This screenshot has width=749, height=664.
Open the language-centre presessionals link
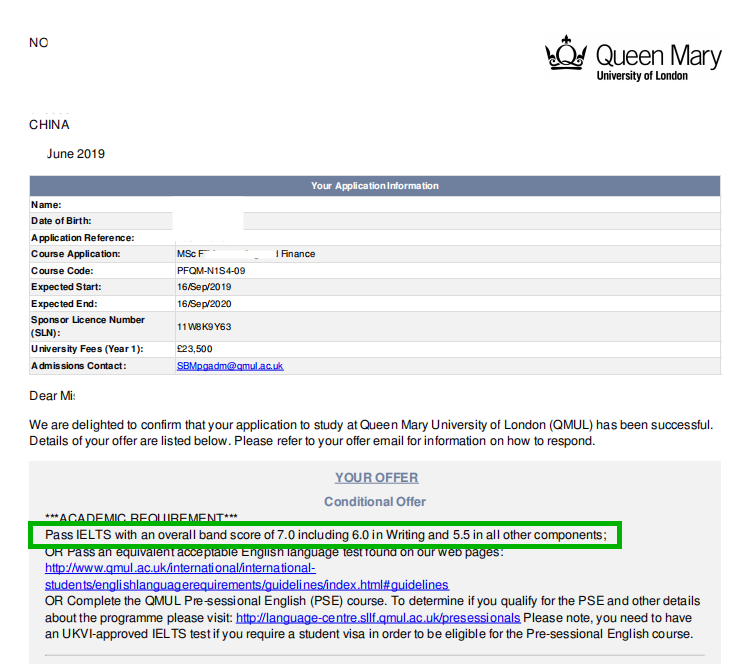(378, 618)
